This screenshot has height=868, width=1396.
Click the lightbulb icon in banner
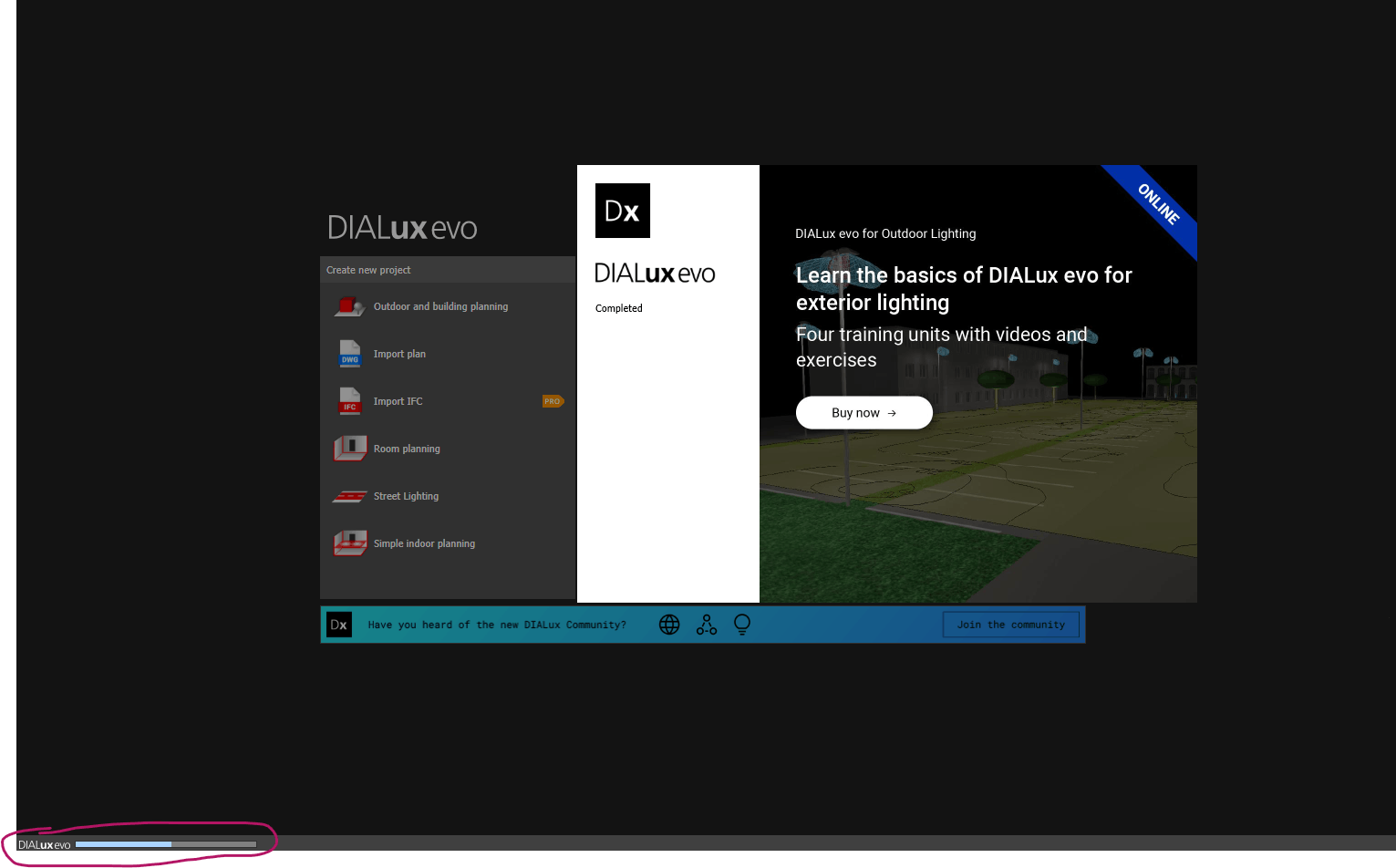point(742,624)
